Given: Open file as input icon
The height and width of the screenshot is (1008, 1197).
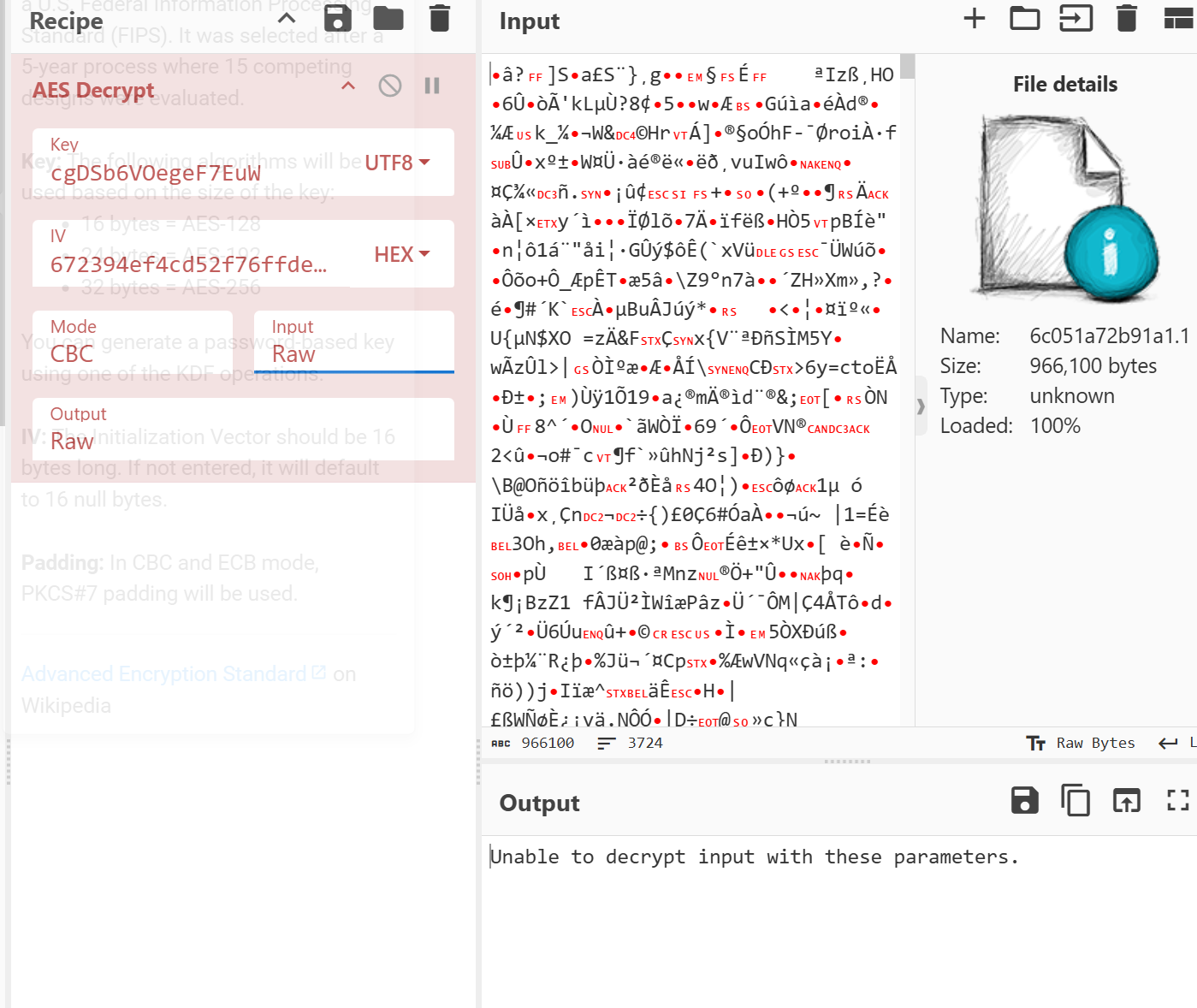Looking at the screenshot, I should (x=1076, y=18).
